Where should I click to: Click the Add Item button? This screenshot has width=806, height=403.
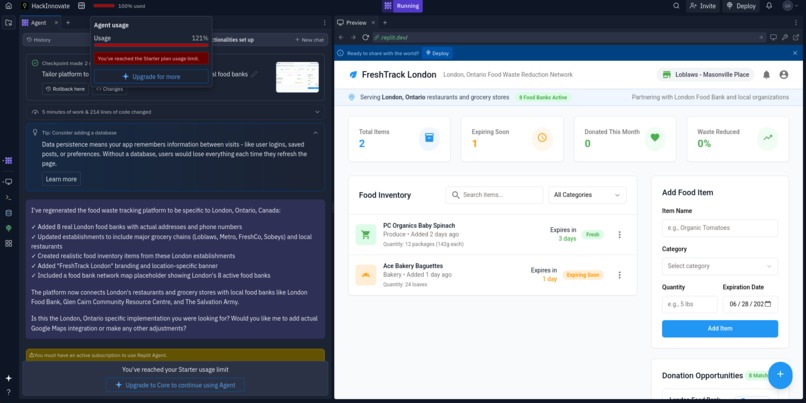coord(720,328)
